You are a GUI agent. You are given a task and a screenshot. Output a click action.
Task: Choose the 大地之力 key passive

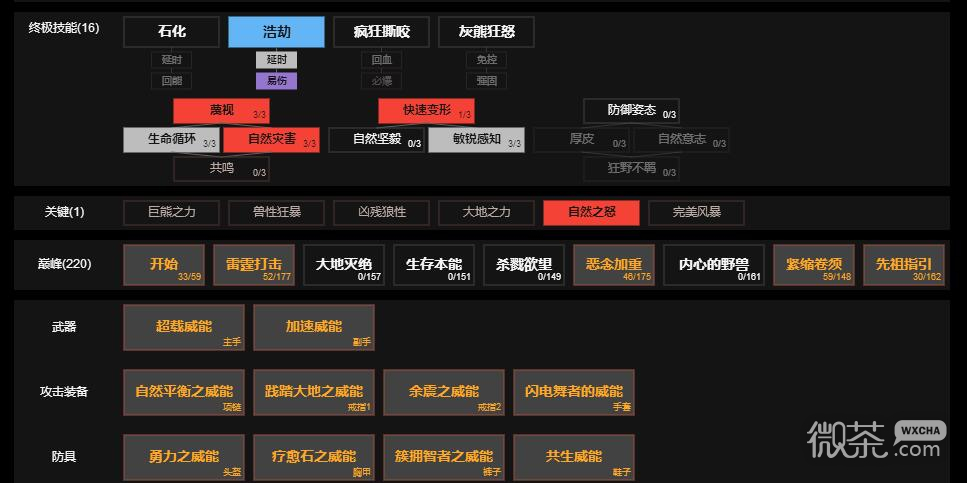tap(486, 212)
